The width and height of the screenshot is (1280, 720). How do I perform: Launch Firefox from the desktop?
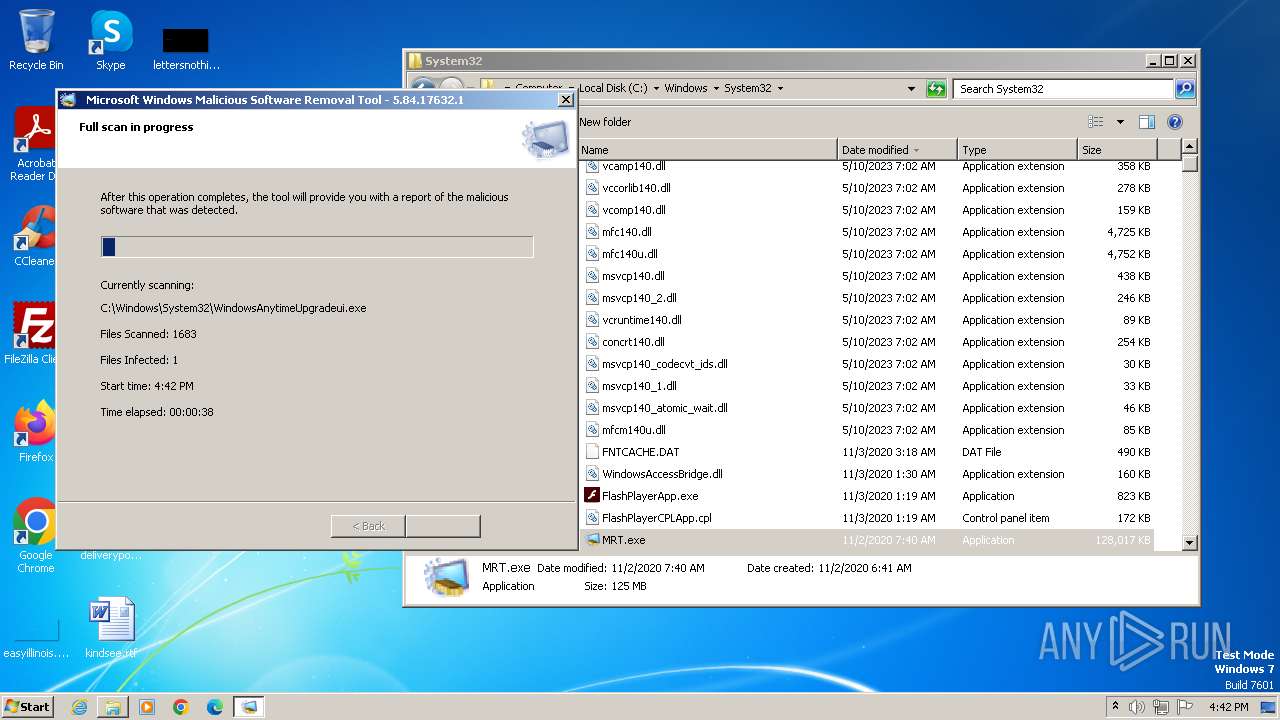point(35,431)
